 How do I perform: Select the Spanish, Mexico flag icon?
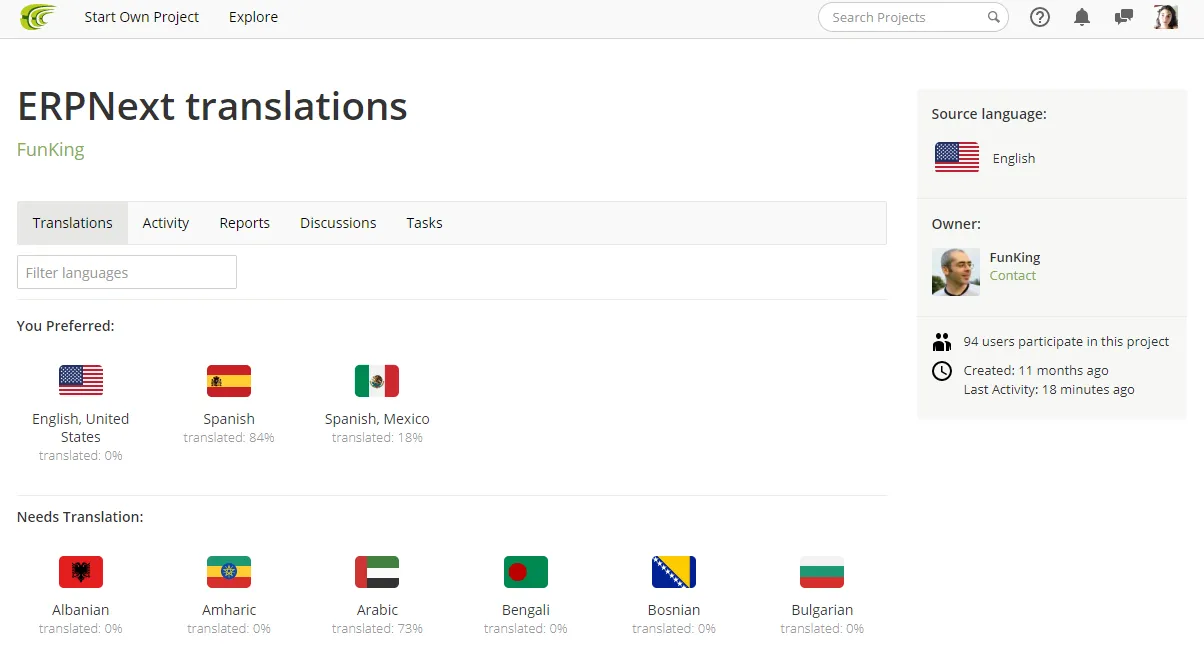[x=377, y=381]
